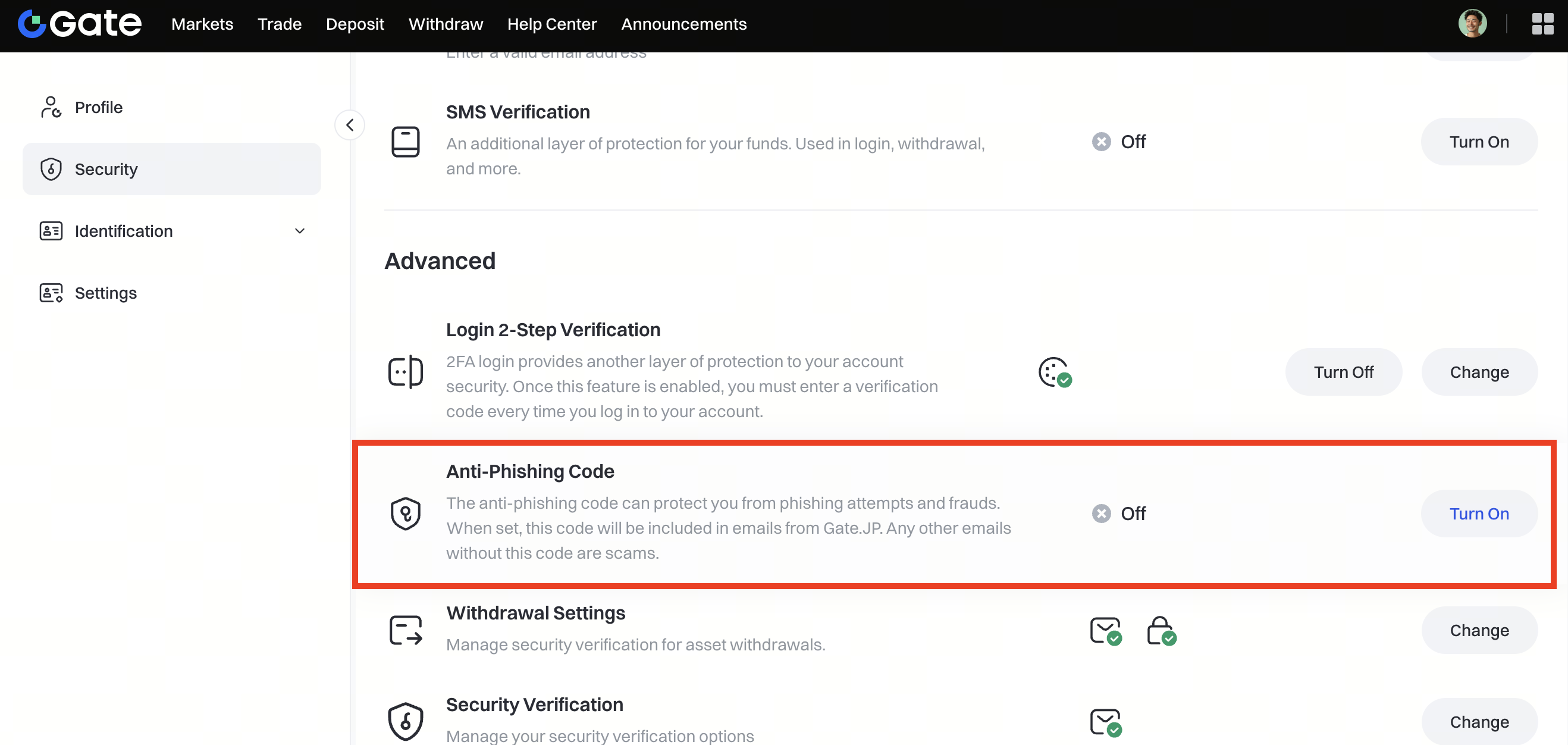Open Settings in the sidebar
This screenshot has width=1568, height=745.
[x=105, y=293]
